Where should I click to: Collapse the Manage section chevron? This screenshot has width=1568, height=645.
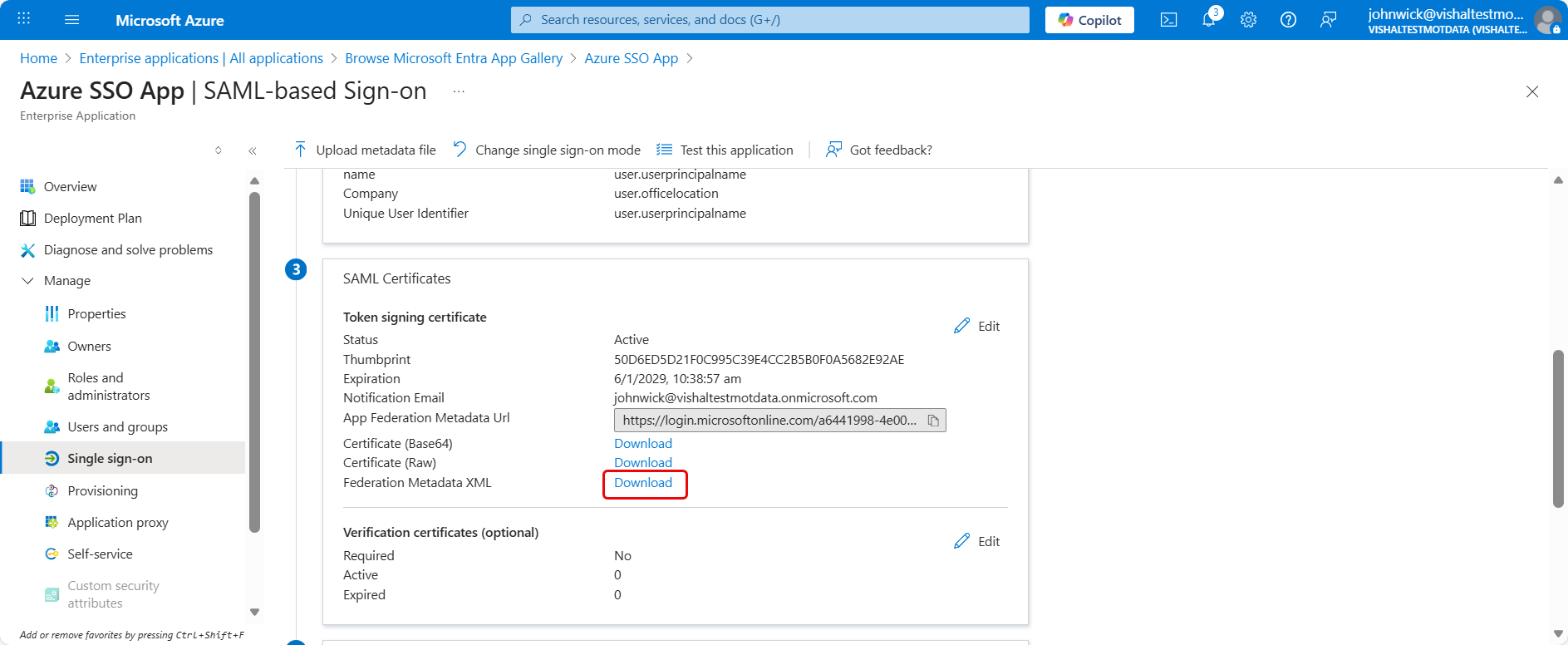tap(27, 281)
